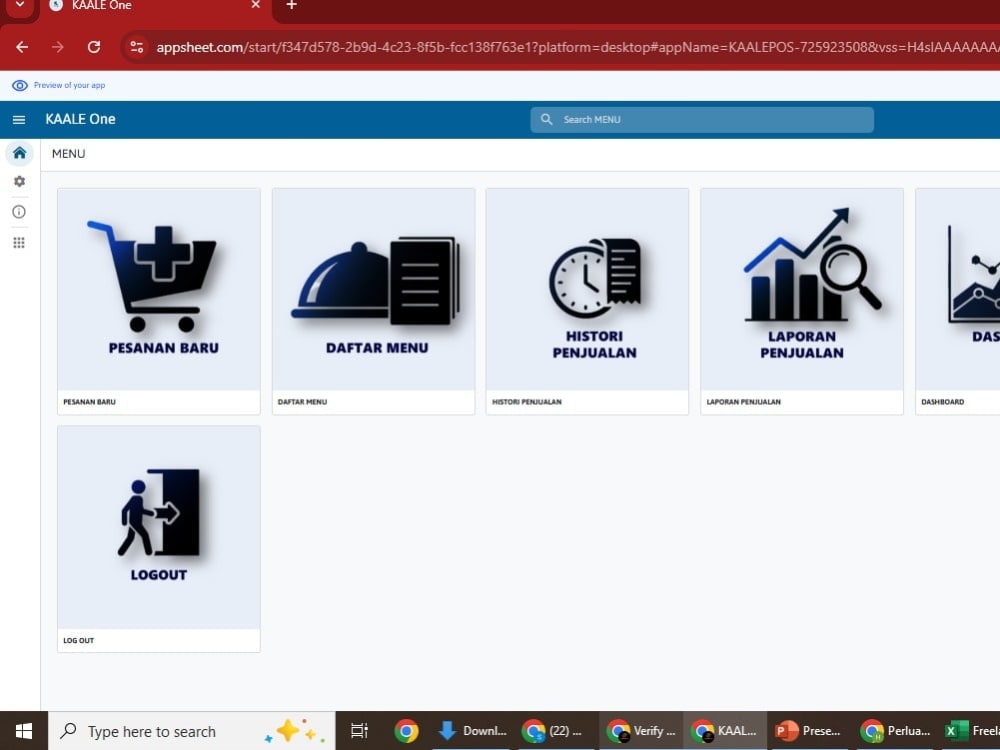Viewport: 1000px width, 750px height.
Task: Select the appsheet.com address bar URL
Action: (x=577, y=47)
